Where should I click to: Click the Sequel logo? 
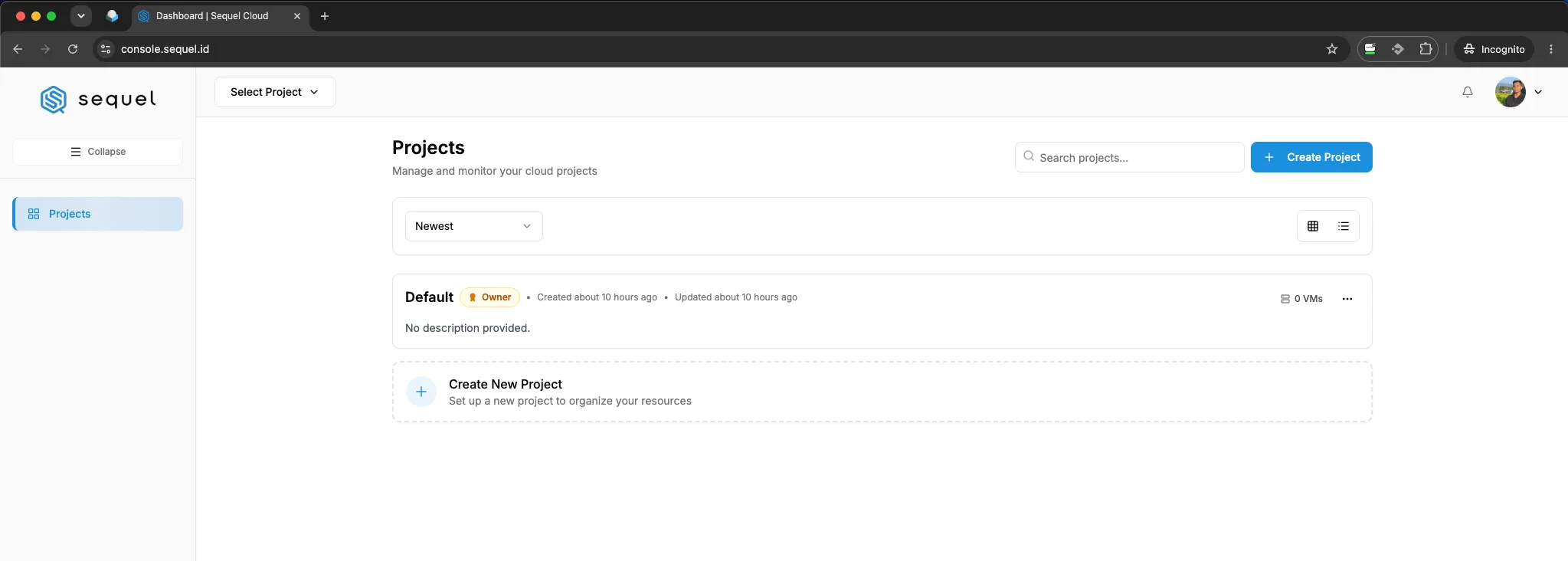(x=98, y=99)
